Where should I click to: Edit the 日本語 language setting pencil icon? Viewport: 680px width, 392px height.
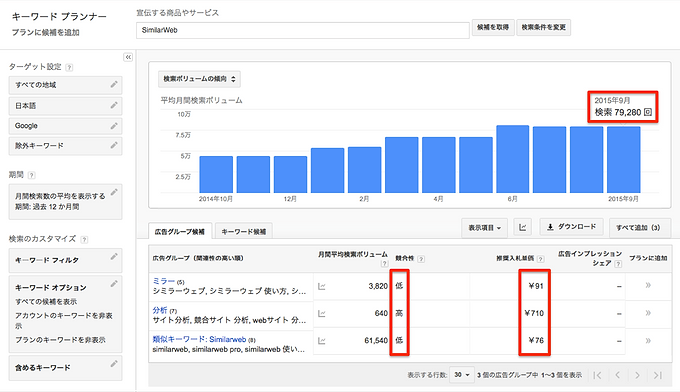(114, 105)
